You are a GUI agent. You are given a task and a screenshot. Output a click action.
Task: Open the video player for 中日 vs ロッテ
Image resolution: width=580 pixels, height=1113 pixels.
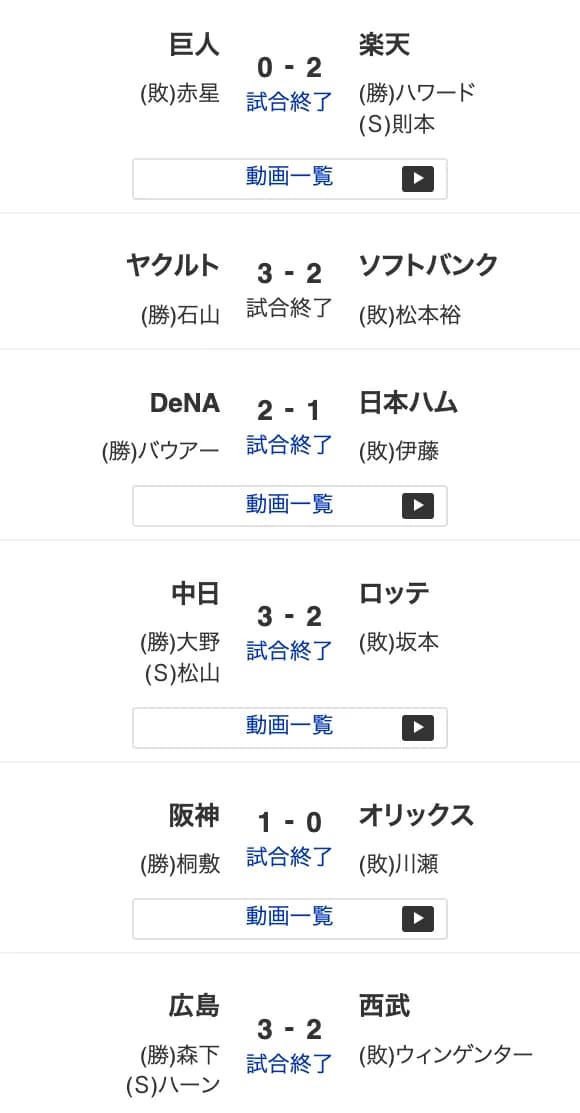click(418, 727)
